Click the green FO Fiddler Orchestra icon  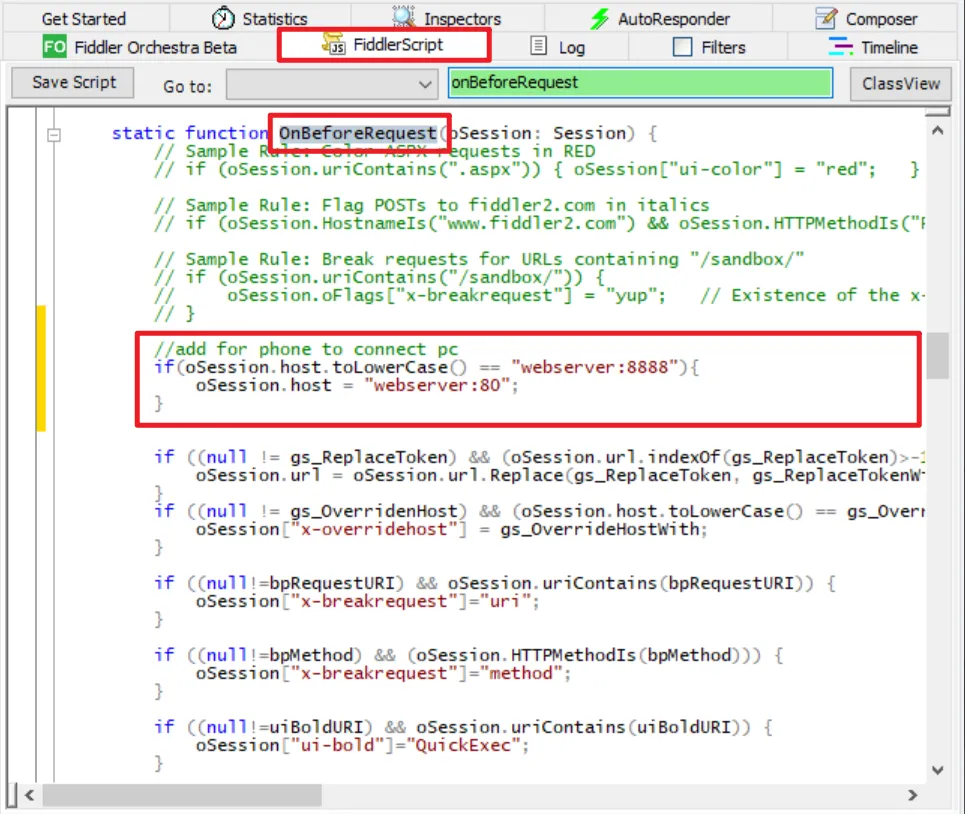pos(54,47)
